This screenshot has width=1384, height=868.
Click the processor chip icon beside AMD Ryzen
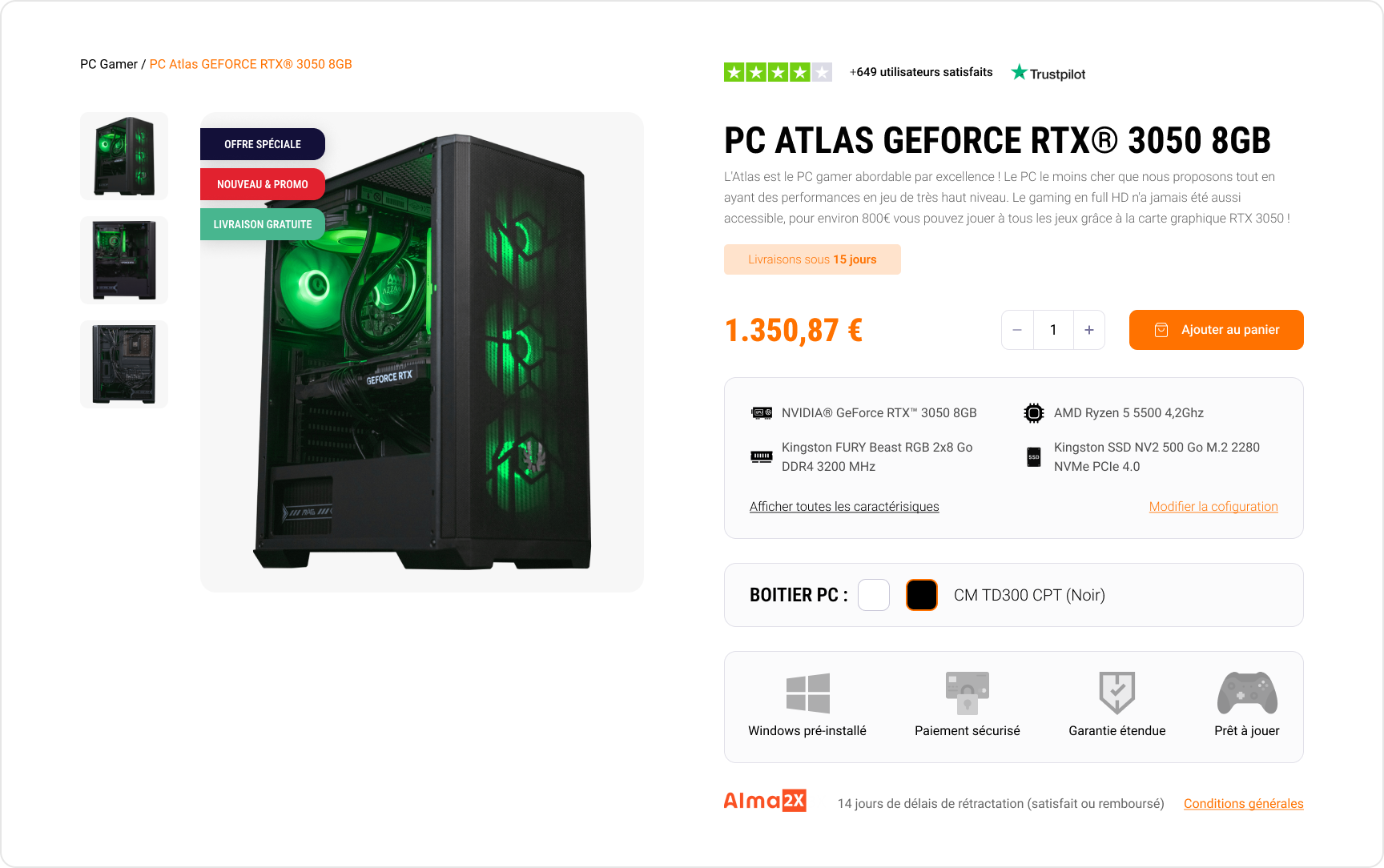(1034, 413)
